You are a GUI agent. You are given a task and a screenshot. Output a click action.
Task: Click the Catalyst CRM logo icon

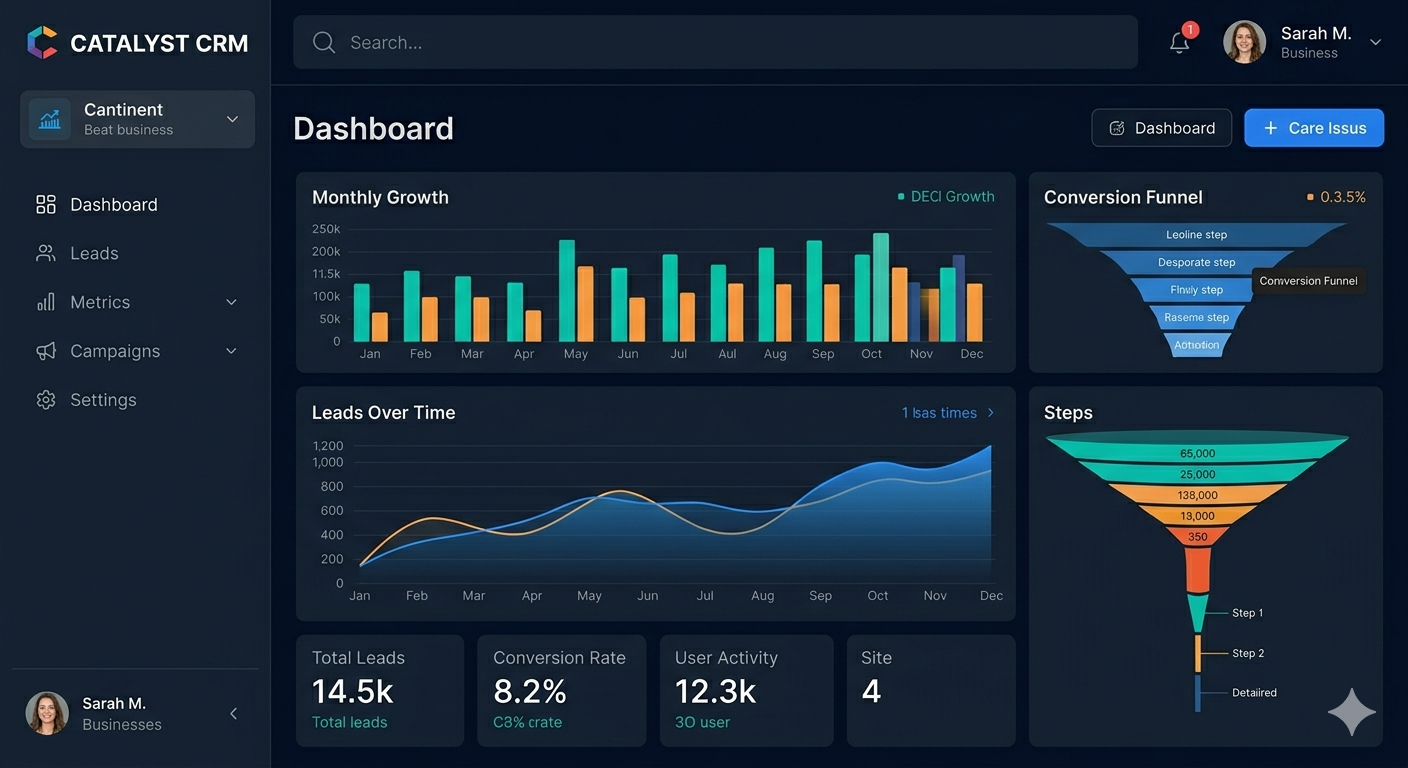tap(42, 42)
